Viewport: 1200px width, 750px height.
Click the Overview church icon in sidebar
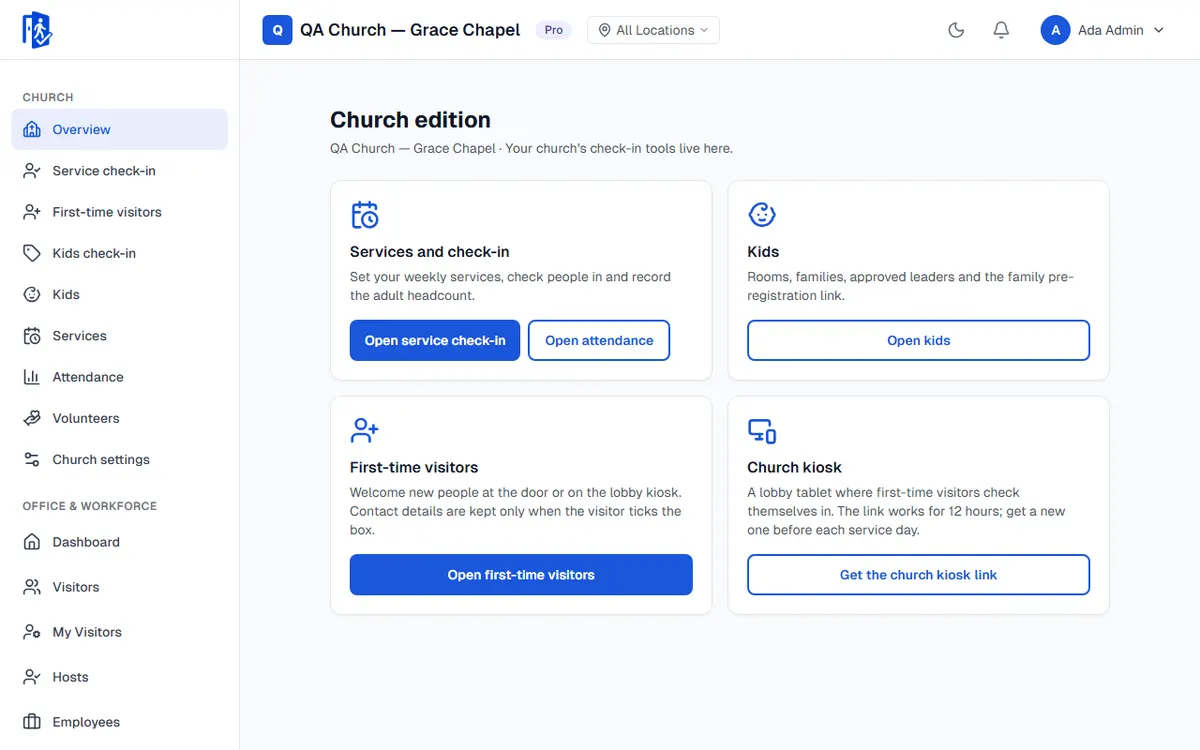click(32, 129)
